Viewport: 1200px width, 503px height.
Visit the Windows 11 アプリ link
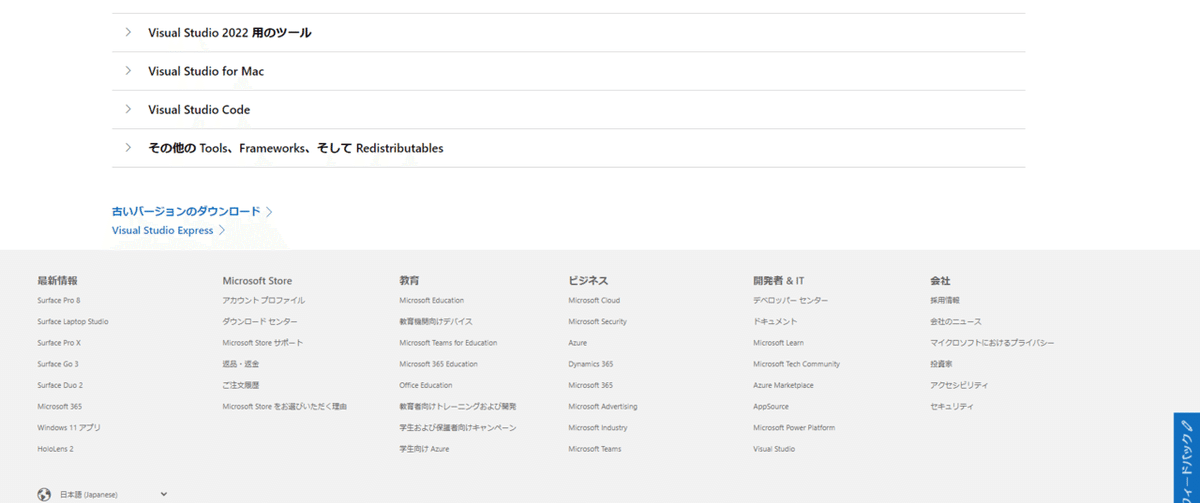coord(69,428)
